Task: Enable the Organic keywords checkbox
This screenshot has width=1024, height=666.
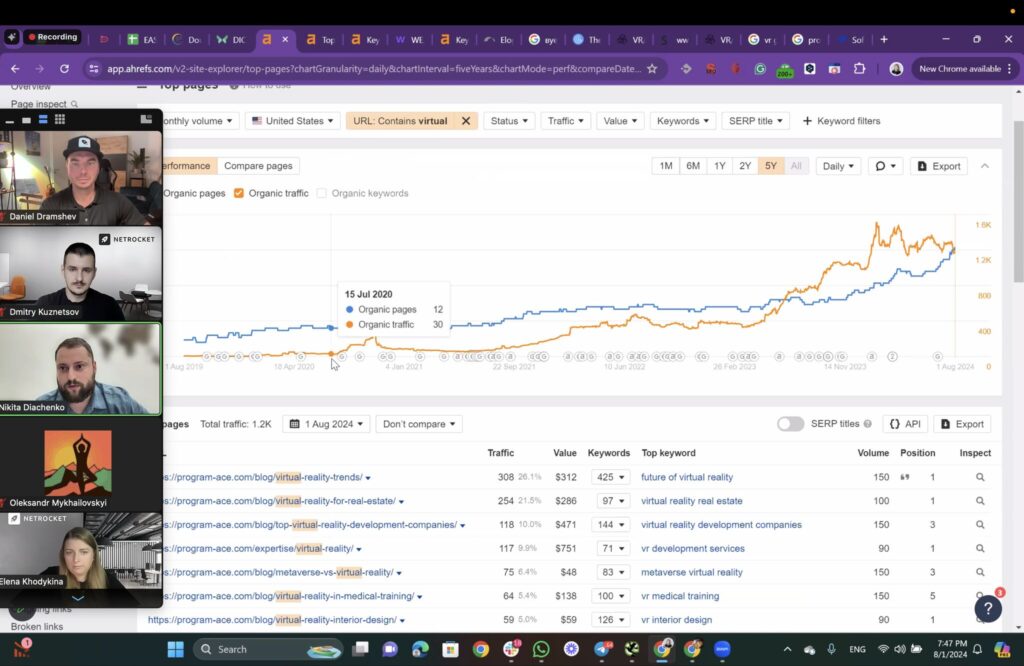Action: (322, 193)
